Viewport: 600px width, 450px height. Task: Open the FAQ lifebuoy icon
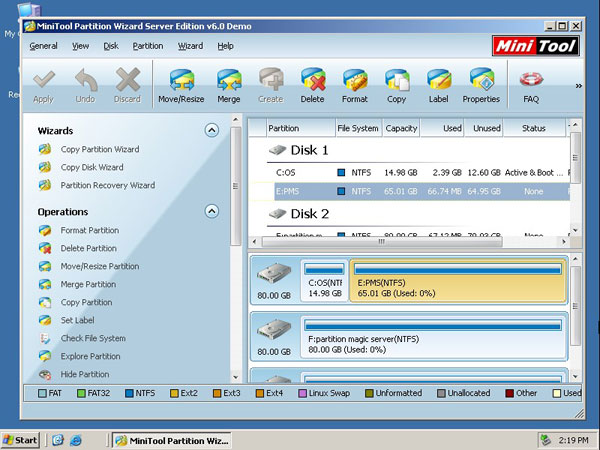pos(531,79)
